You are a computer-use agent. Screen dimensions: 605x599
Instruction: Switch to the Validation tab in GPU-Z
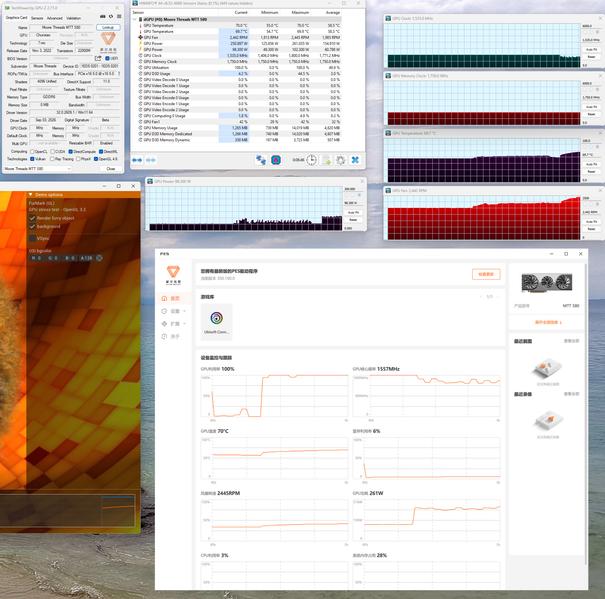click(73, 18)
